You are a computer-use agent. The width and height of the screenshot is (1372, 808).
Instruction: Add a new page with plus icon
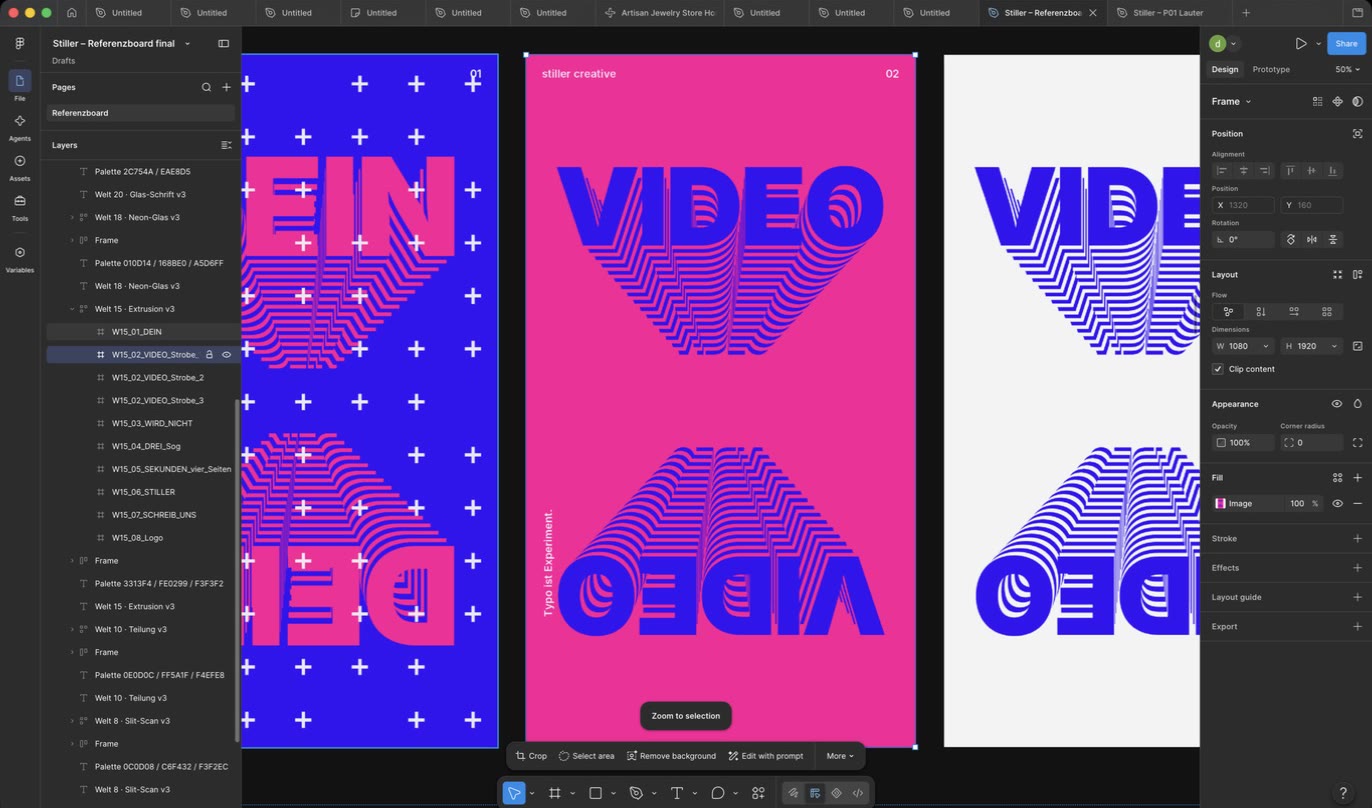tap(226, 87)
